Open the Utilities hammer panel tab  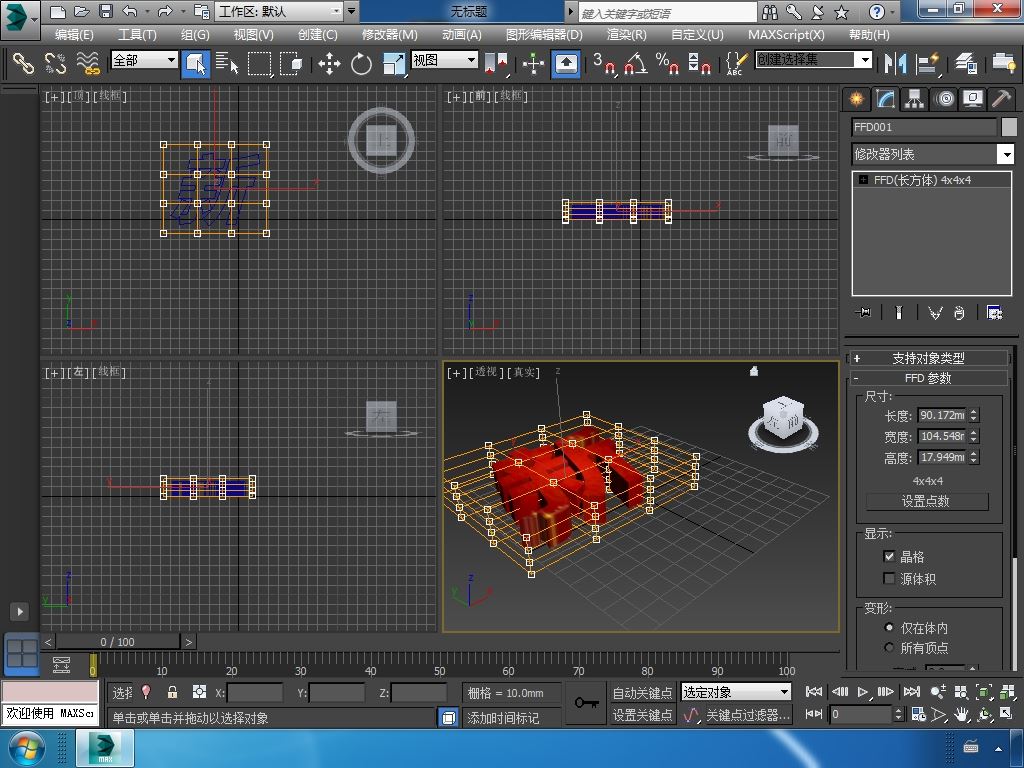(x=1001, y=99)
